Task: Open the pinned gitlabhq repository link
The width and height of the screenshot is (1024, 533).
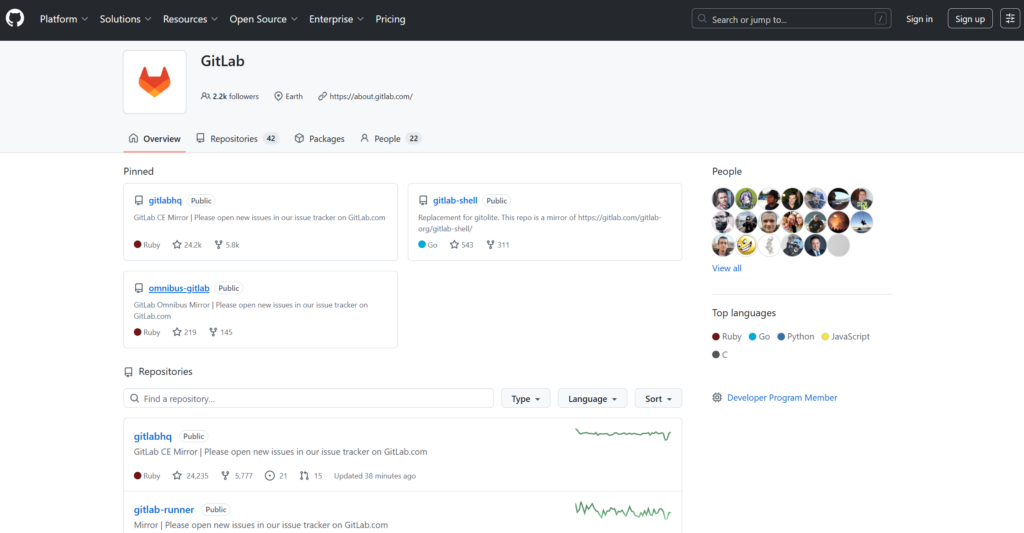Action: [x=165, y=201]
